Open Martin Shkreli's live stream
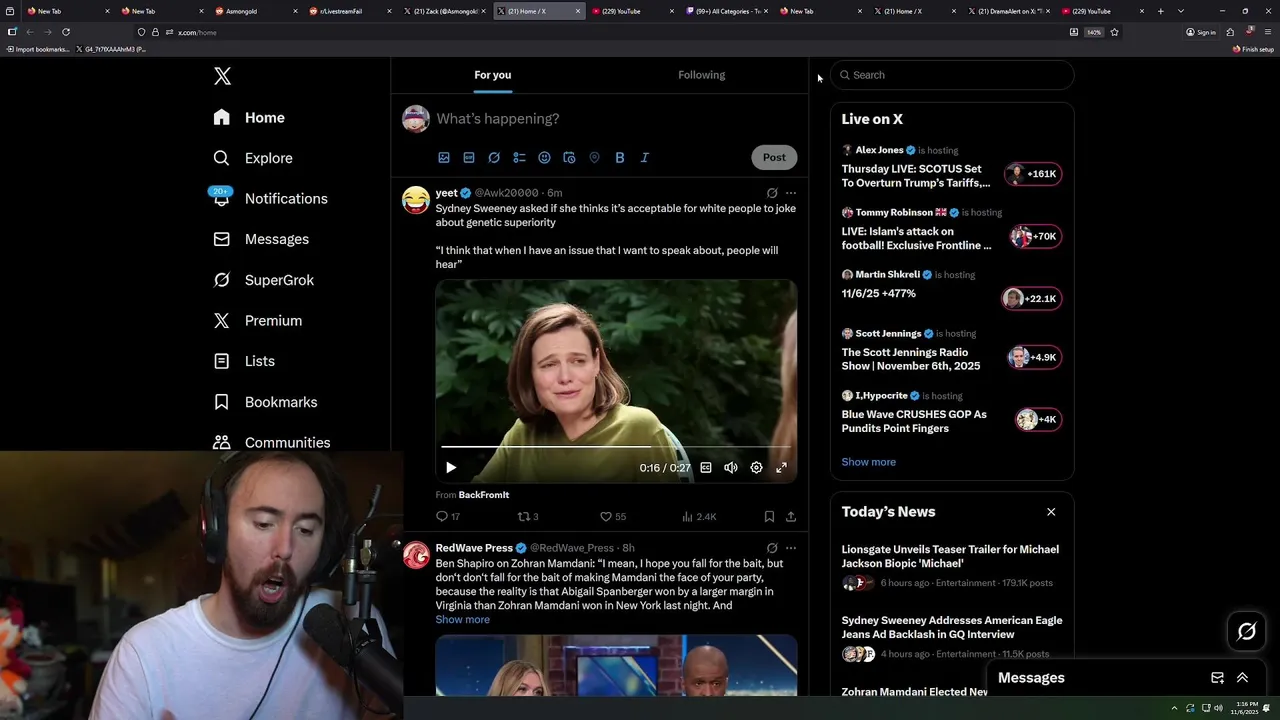The height and width of the screenshot is (720, 1280). pyautogui.click(x=951, y=290)
